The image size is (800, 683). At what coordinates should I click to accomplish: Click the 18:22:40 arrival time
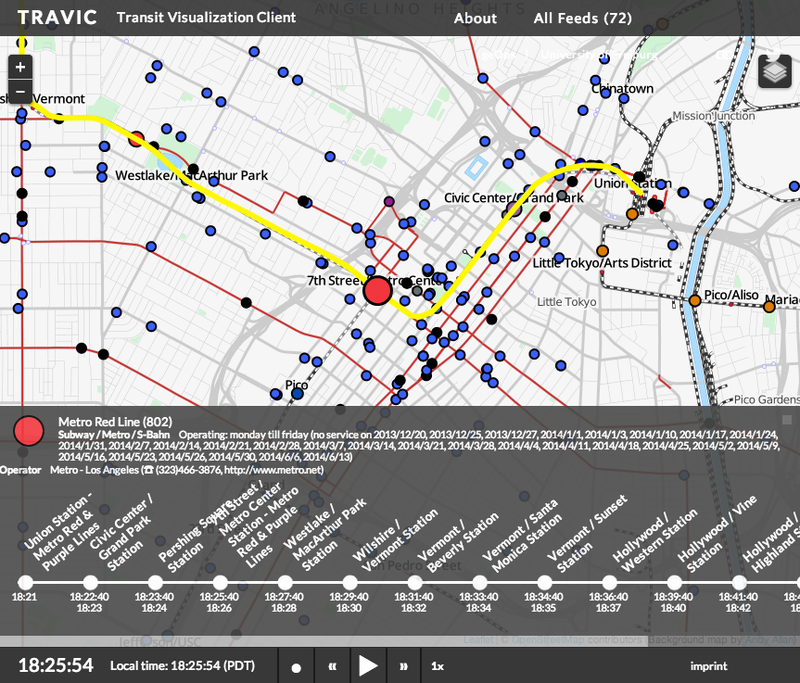(89, 597)
